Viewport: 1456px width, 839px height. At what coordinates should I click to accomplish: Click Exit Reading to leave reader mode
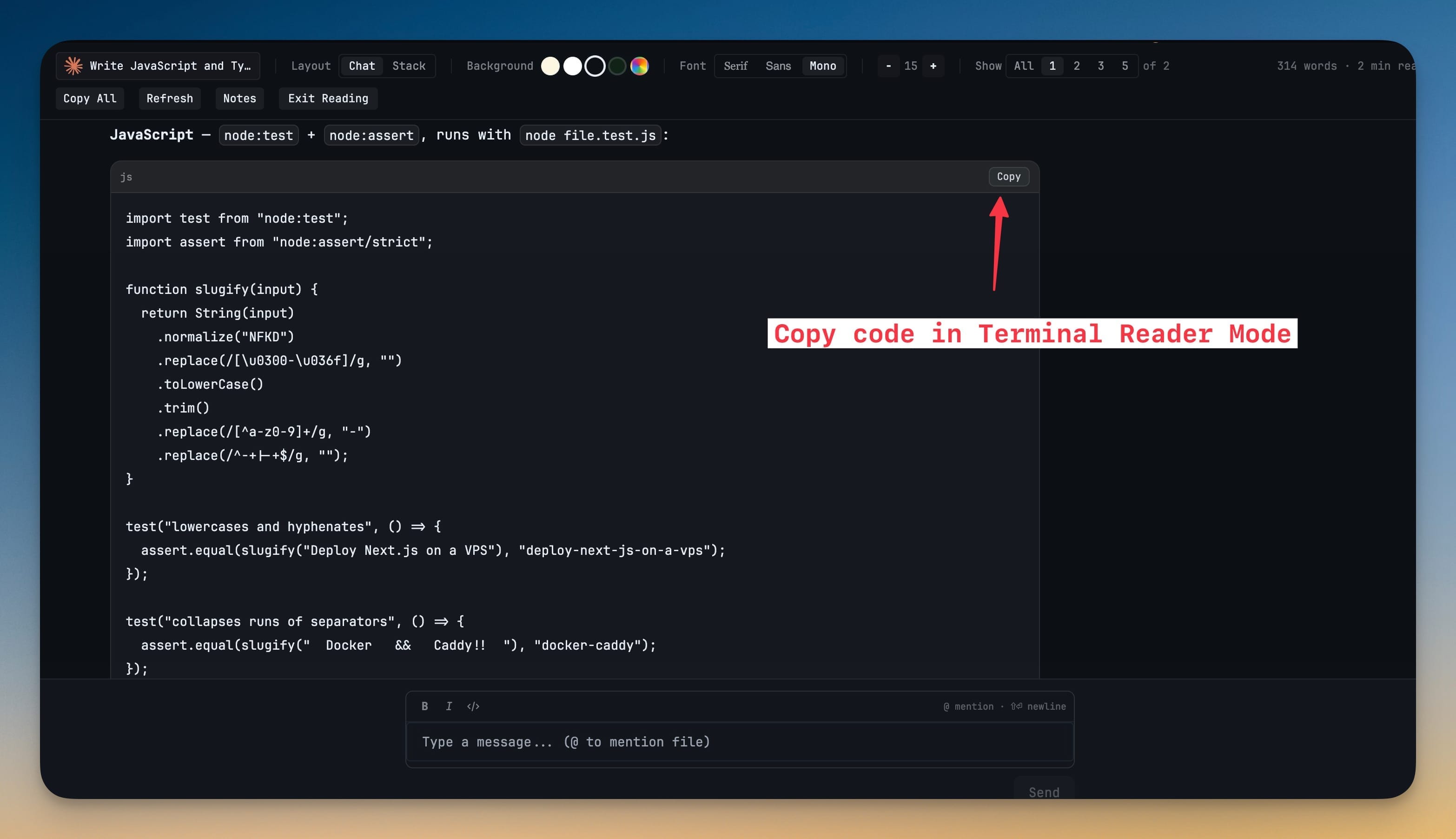(328, 99)
